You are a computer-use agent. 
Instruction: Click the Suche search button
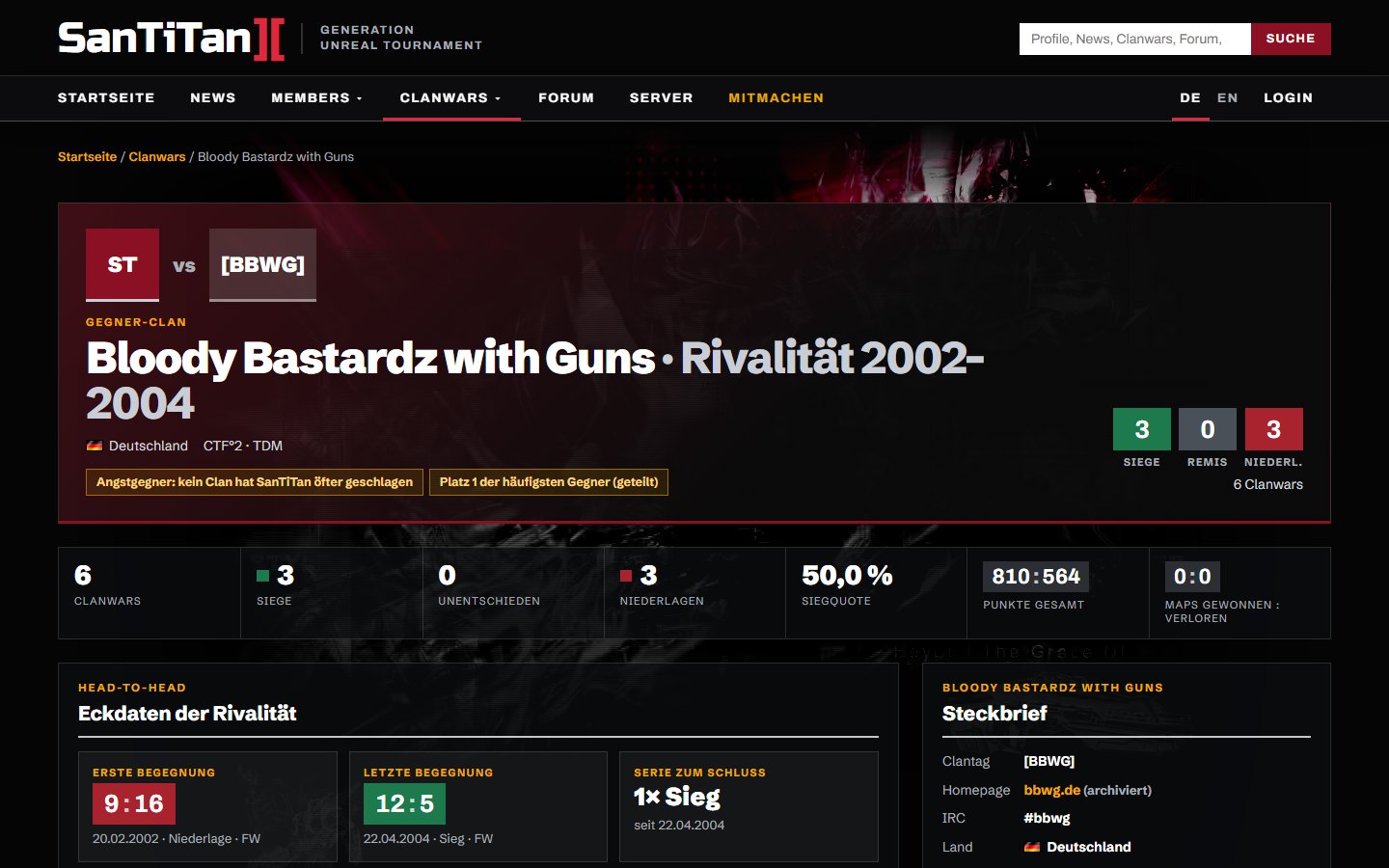click(1291, 39)
